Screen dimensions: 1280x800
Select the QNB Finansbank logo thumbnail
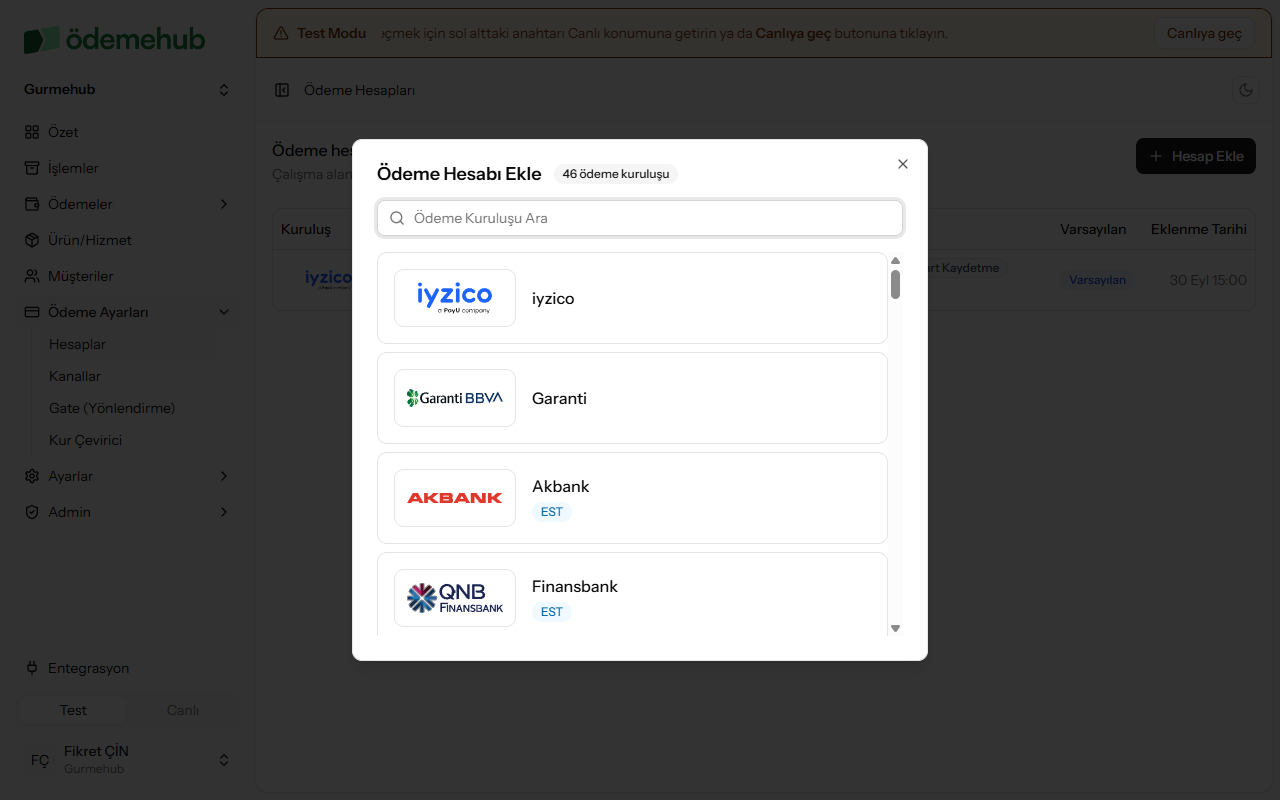tap(455, 598)
